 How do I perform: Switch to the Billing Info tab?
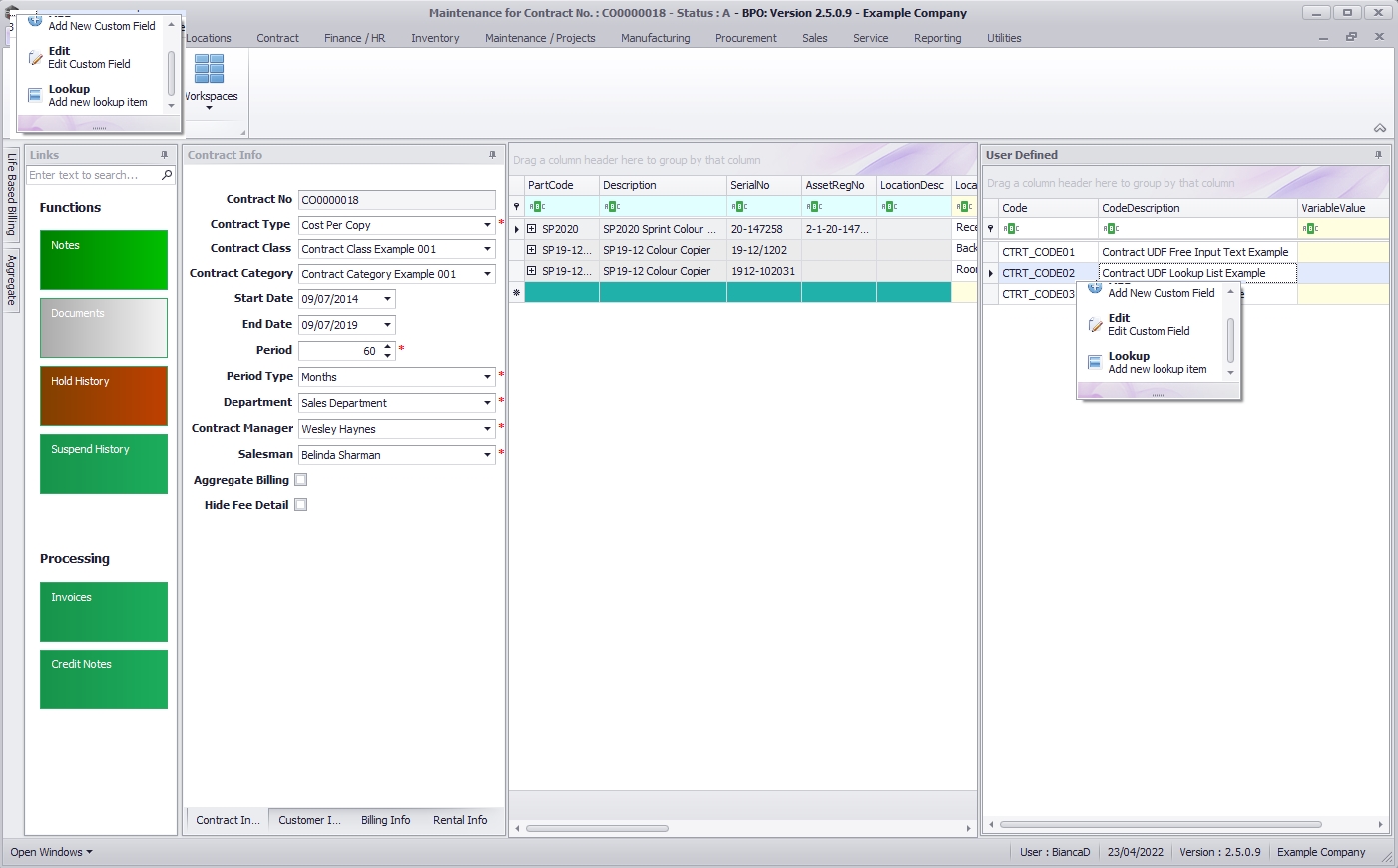pos(385,820)
